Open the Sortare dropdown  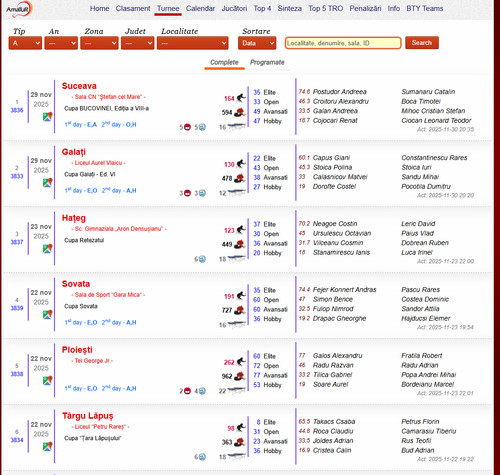[257, 43]
